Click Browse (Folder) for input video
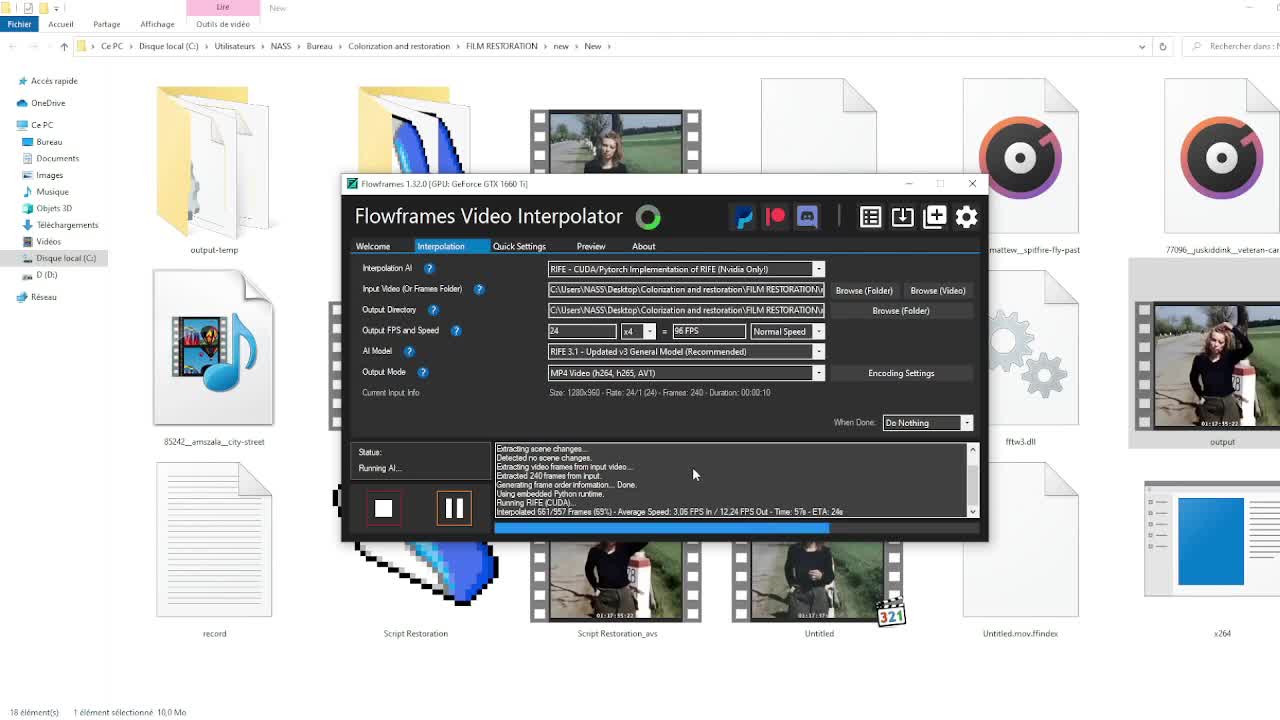1280x720 pixels. (864, 290)
